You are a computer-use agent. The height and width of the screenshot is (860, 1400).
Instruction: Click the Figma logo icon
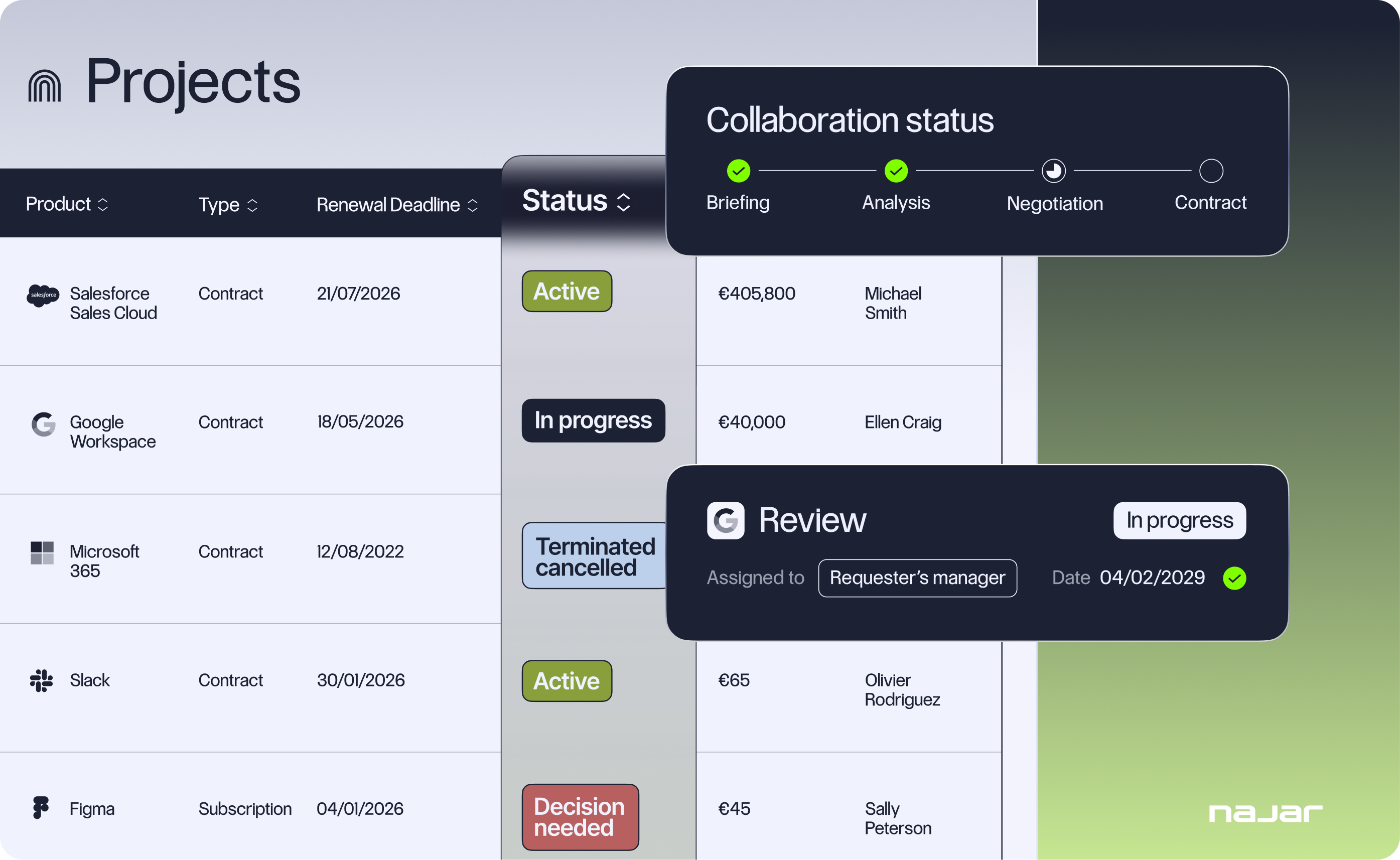41,808
